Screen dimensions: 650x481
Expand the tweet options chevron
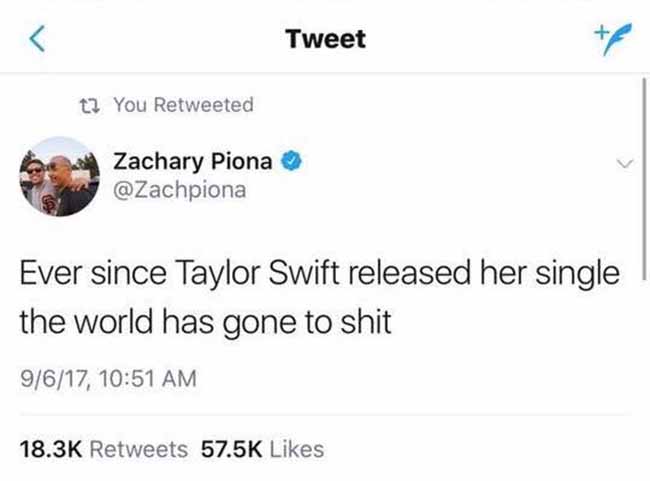625,163
